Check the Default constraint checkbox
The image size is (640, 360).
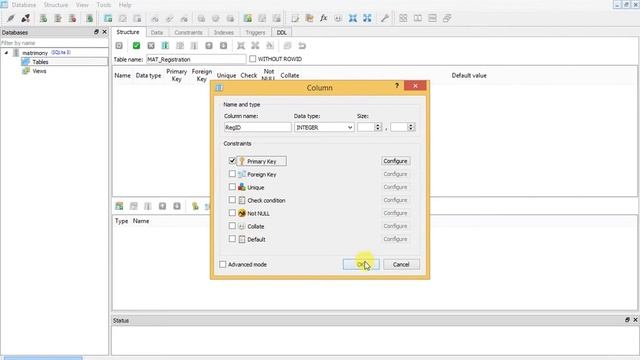click(x=232, y=239)
